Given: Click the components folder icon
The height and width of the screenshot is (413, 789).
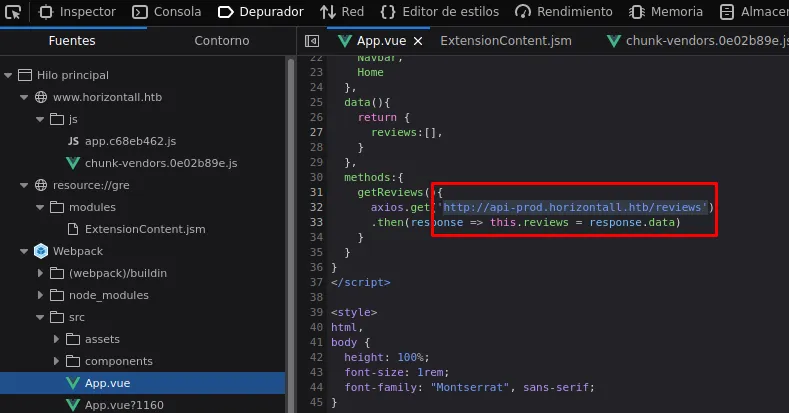Looking at the screenshot, I should [73, 361].
